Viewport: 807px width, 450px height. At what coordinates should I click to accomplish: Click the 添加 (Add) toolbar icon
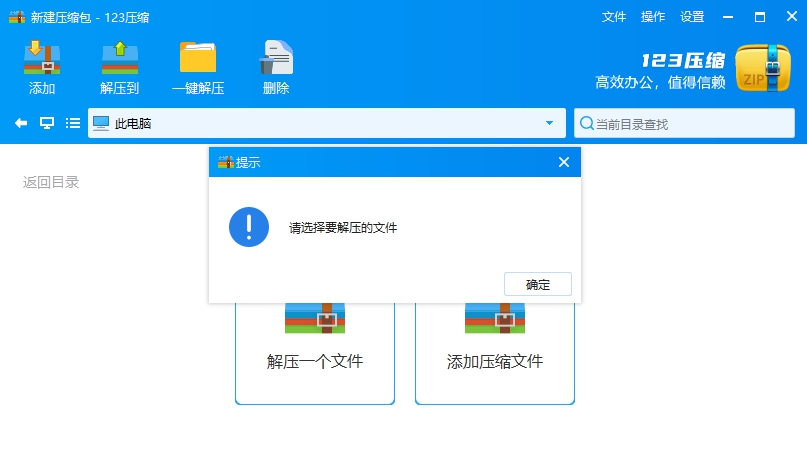(42, 59)
